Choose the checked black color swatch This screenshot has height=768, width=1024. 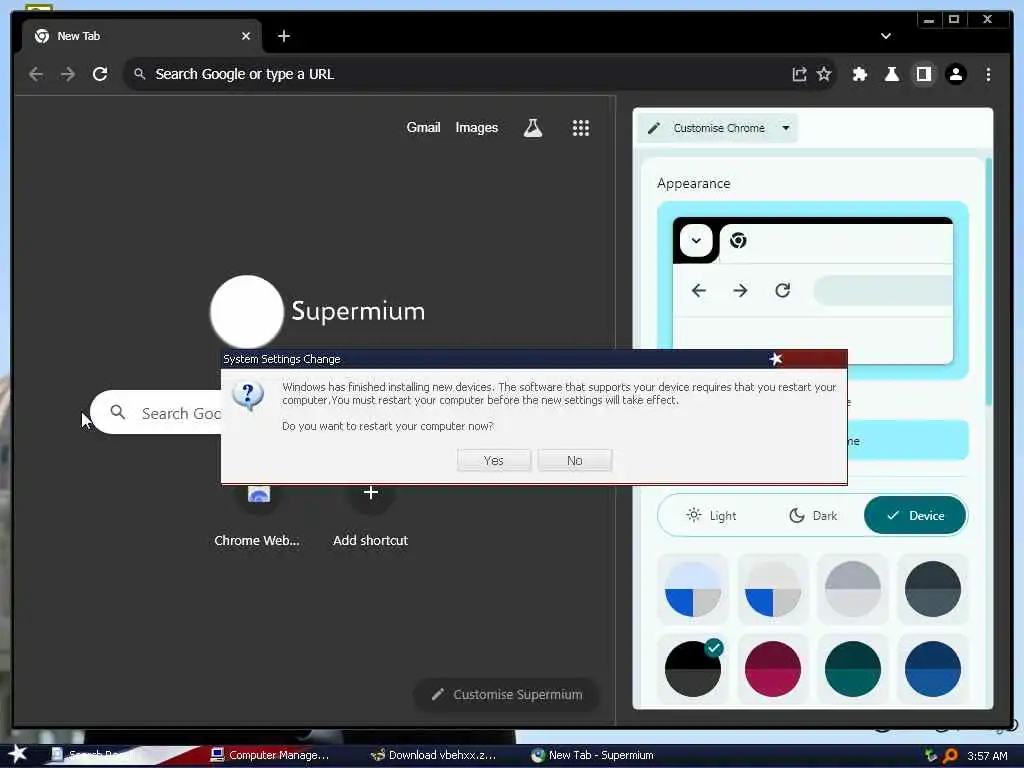coord(693,669)
